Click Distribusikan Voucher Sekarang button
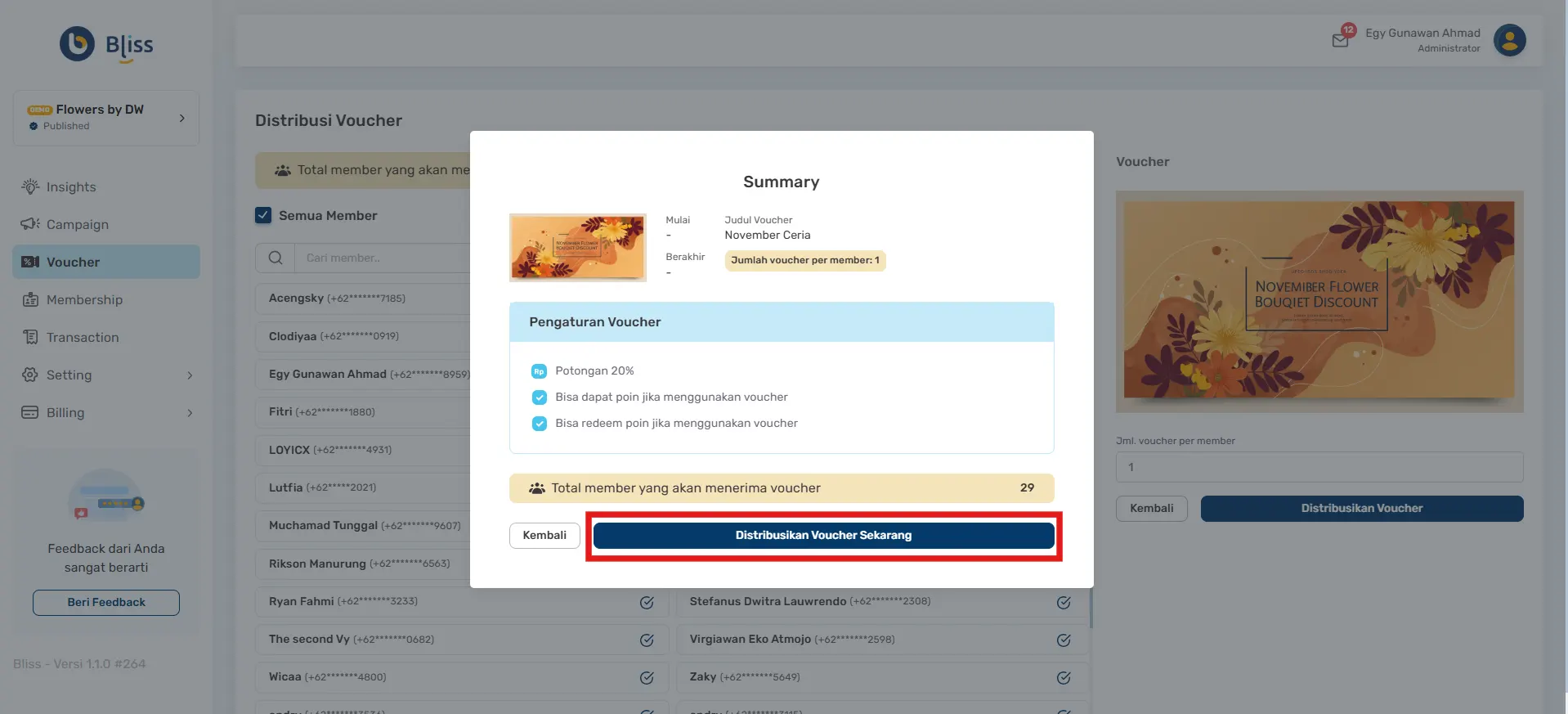Viewport: 1568px width, 714px height. tap(823, 536)
